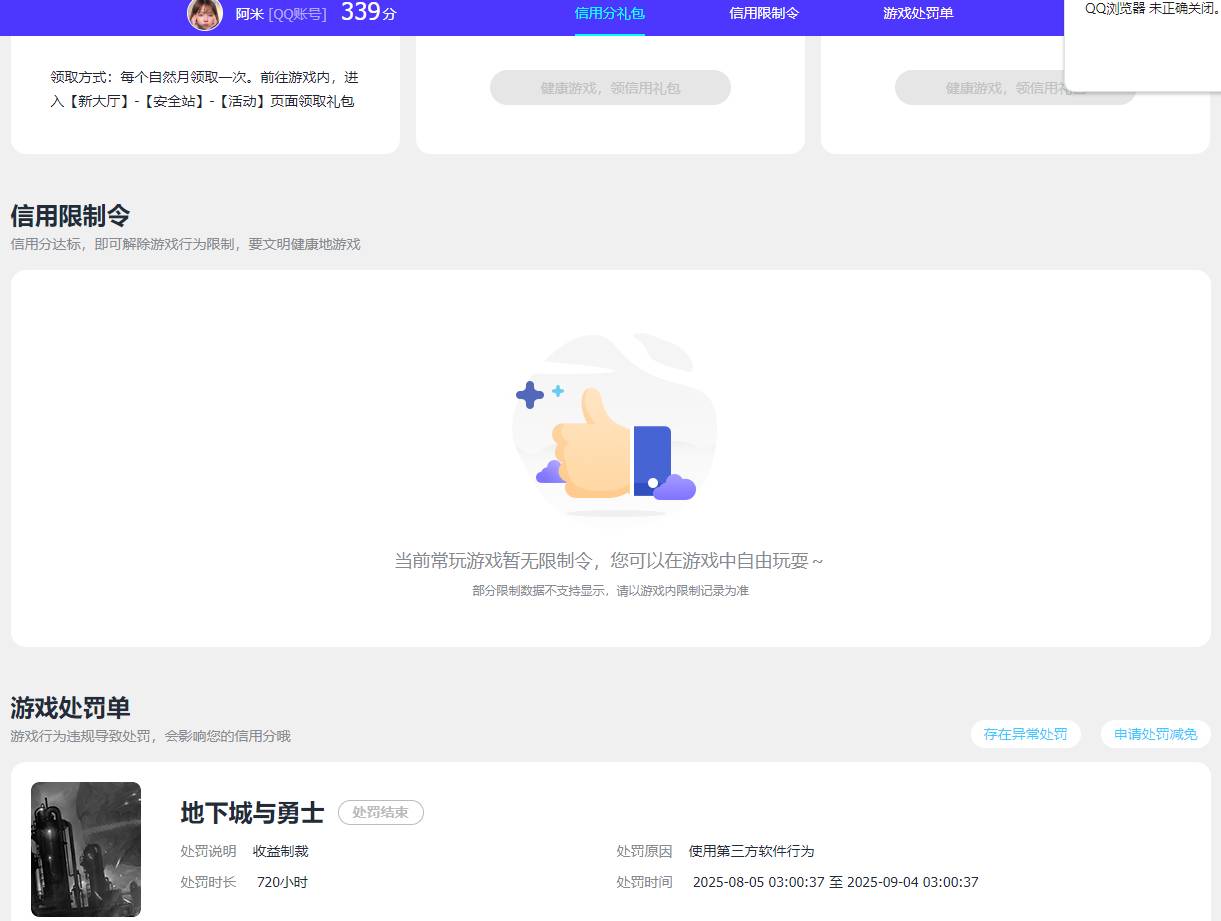The image size is (1221, 921).
Task: Click the 阿米 username
Action: click(x=249, y=14)
